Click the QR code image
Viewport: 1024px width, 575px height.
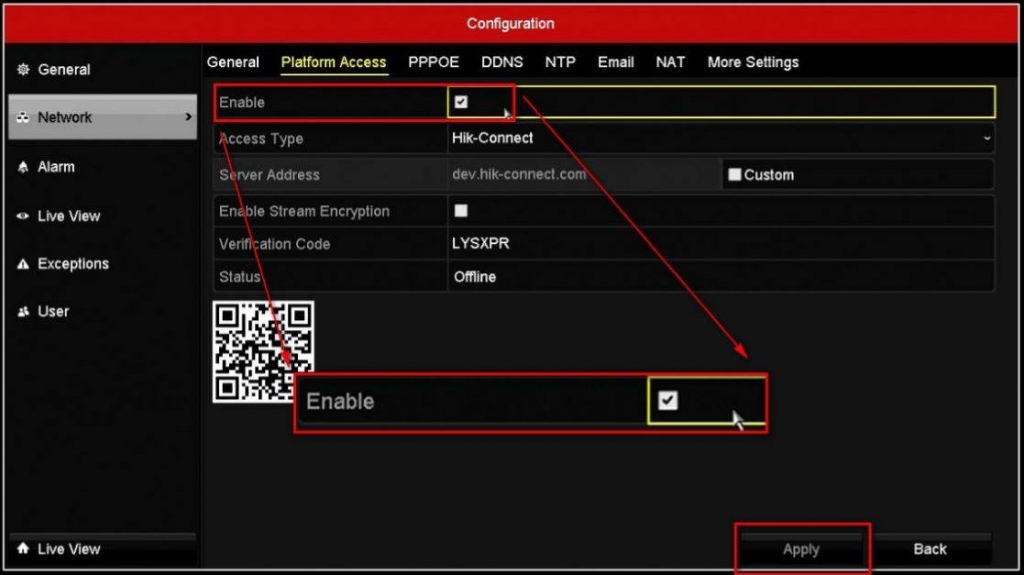[263, 352]
